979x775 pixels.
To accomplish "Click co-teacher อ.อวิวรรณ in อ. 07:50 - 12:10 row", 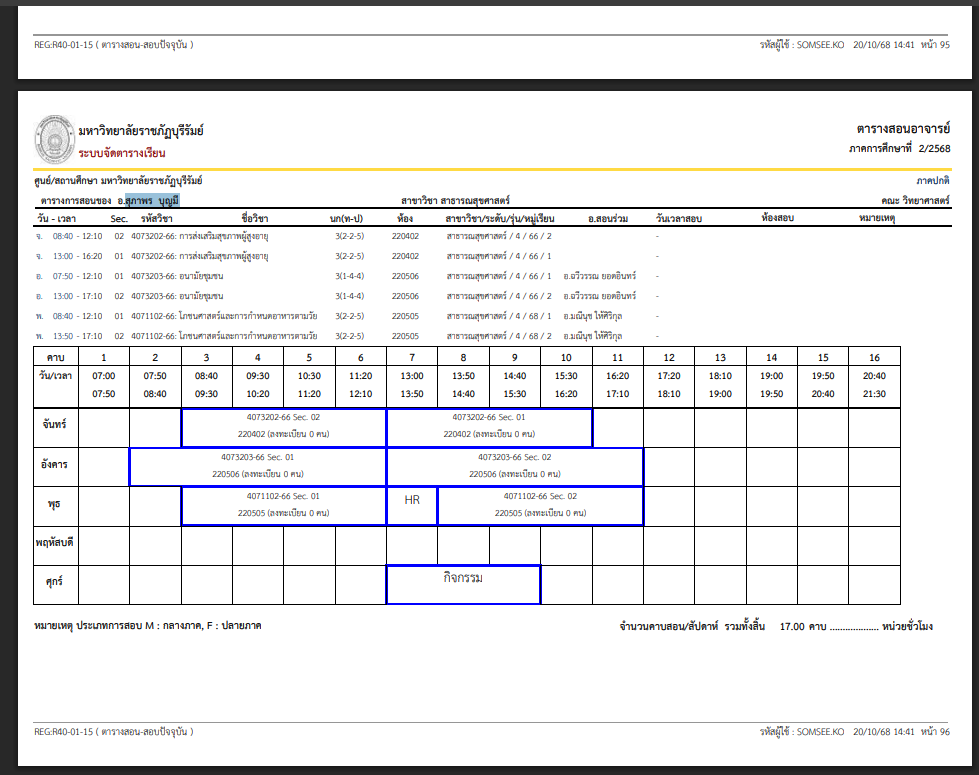I will (599, 276).
